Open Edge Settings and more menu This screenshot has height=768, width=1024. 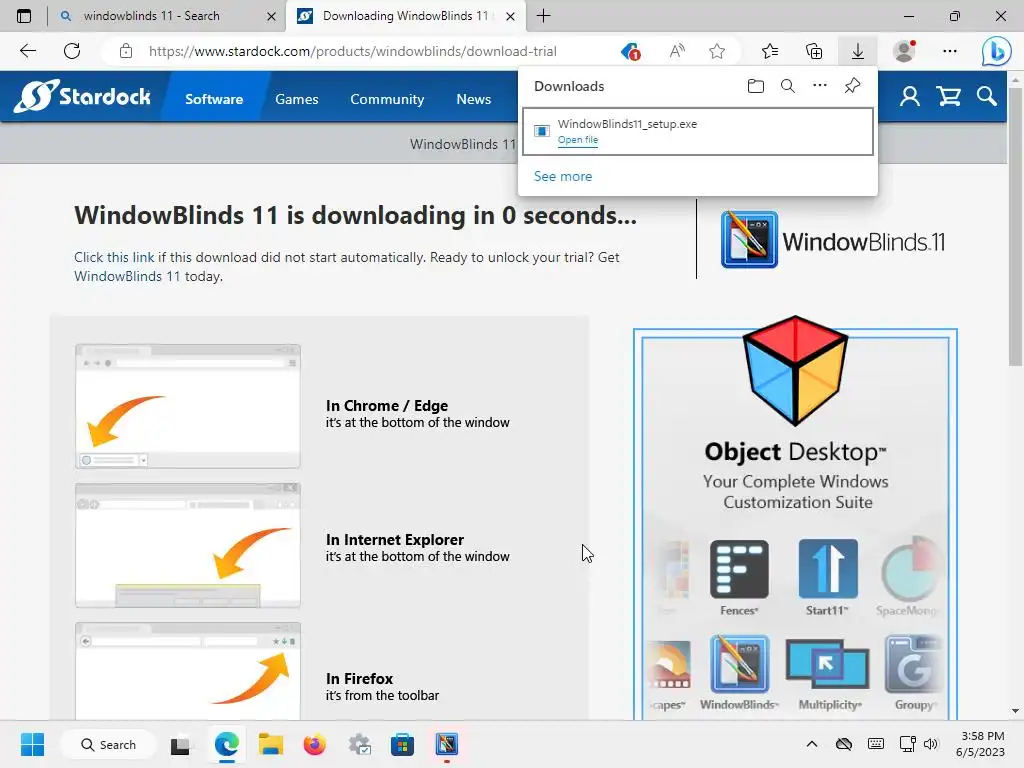(950, 51)
